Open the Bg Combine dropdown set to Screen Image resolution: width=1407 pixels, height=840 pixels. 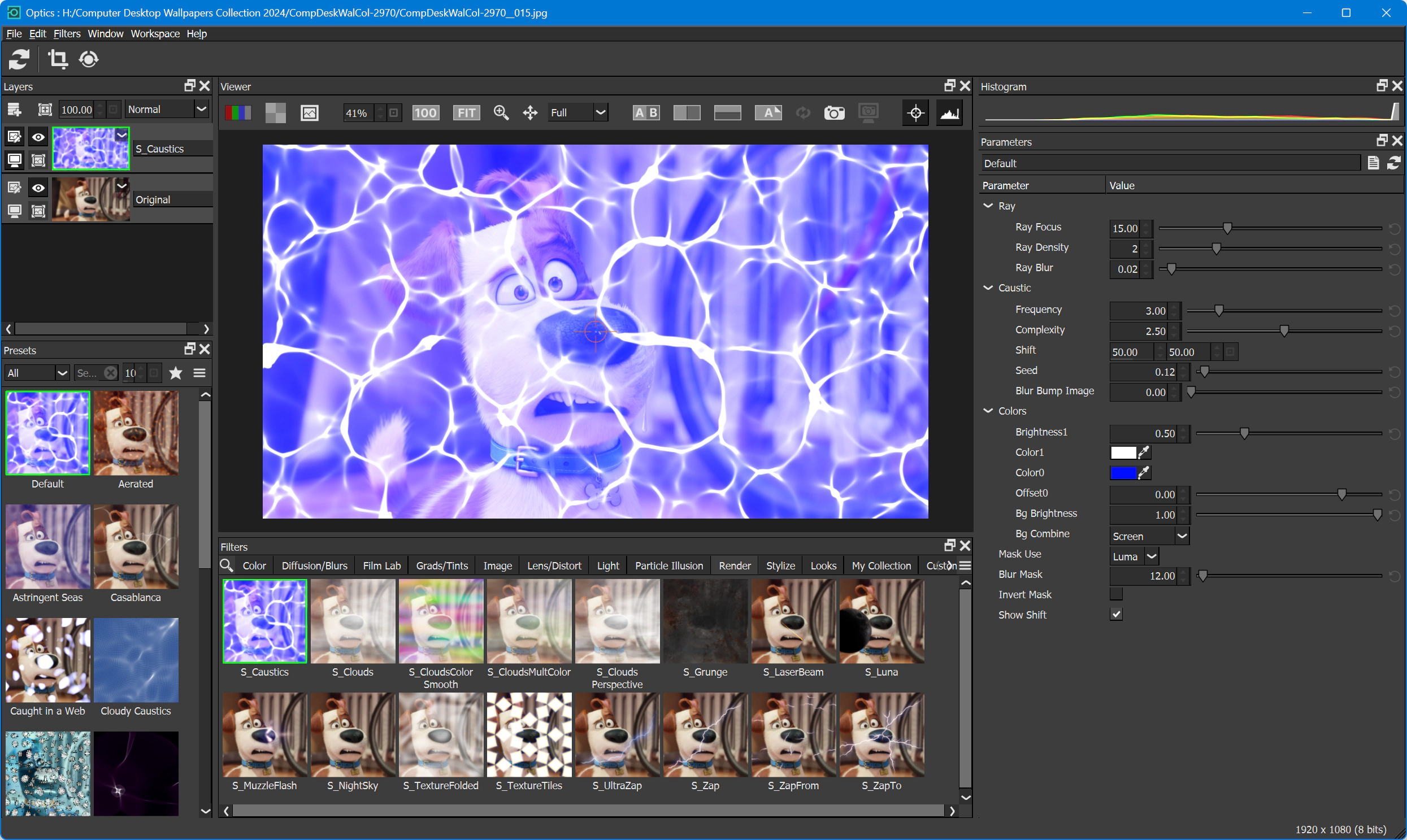[1149, 536]
